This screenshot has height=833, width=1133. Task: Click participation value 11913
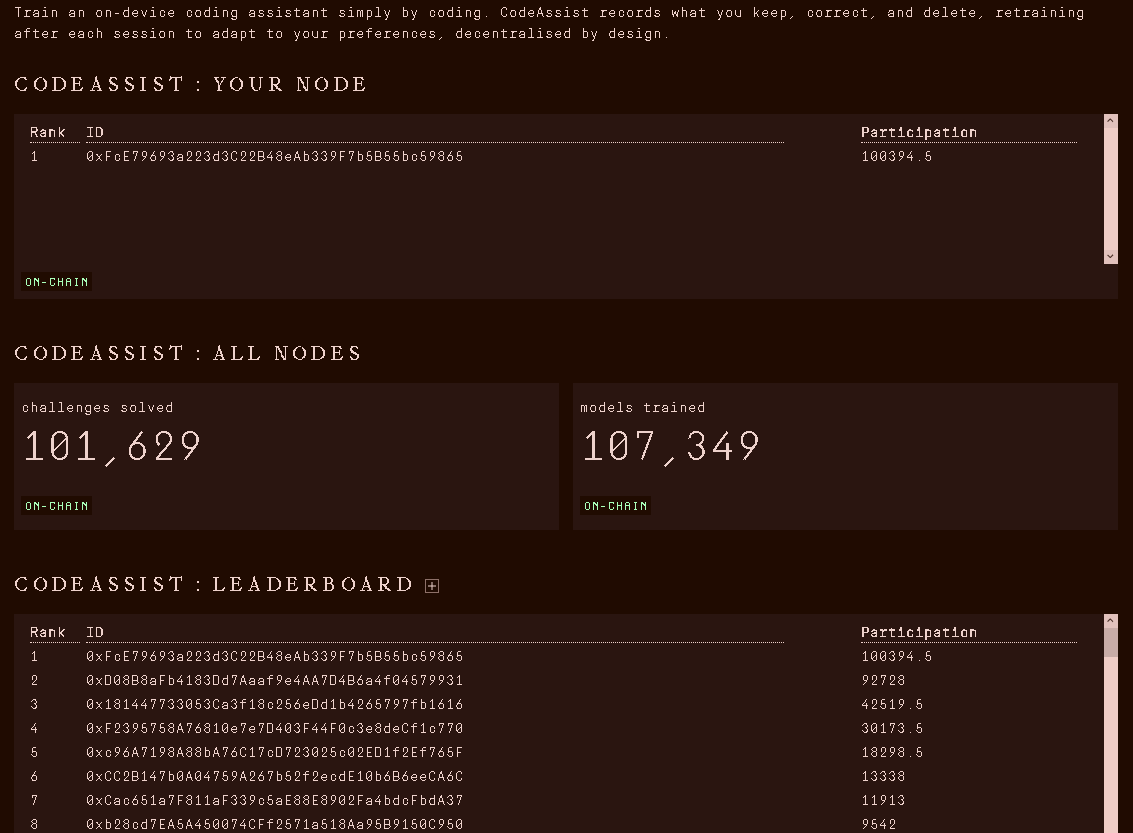click(x=883, y=800)
